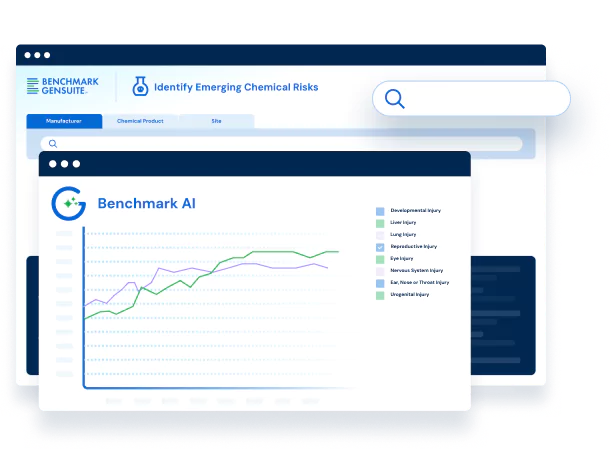Click first window dot in Benchmark AI window

coord(53,164)
